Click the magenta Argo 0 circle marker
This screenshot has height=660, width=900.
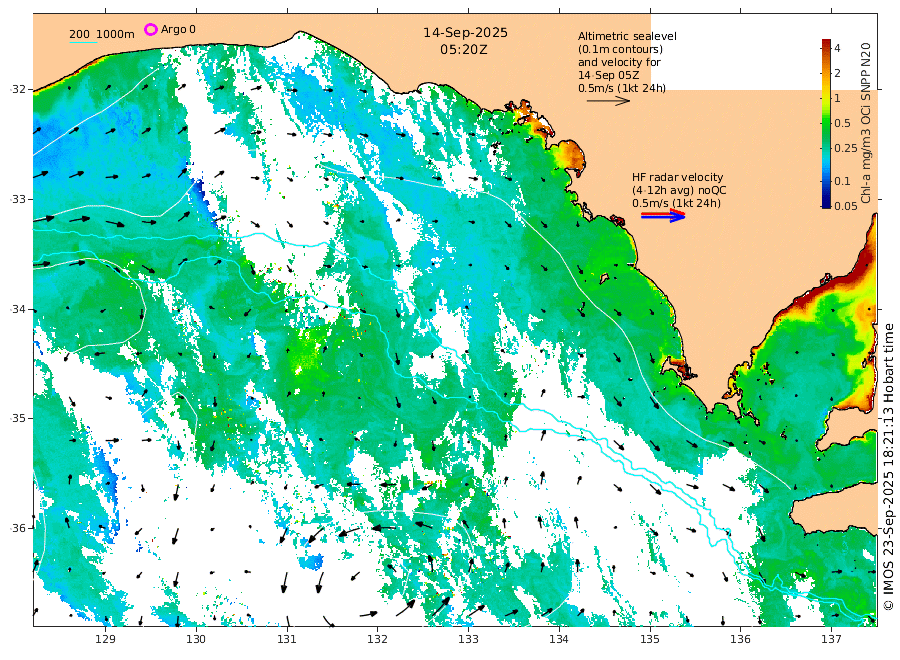click(x=150, y=29)
